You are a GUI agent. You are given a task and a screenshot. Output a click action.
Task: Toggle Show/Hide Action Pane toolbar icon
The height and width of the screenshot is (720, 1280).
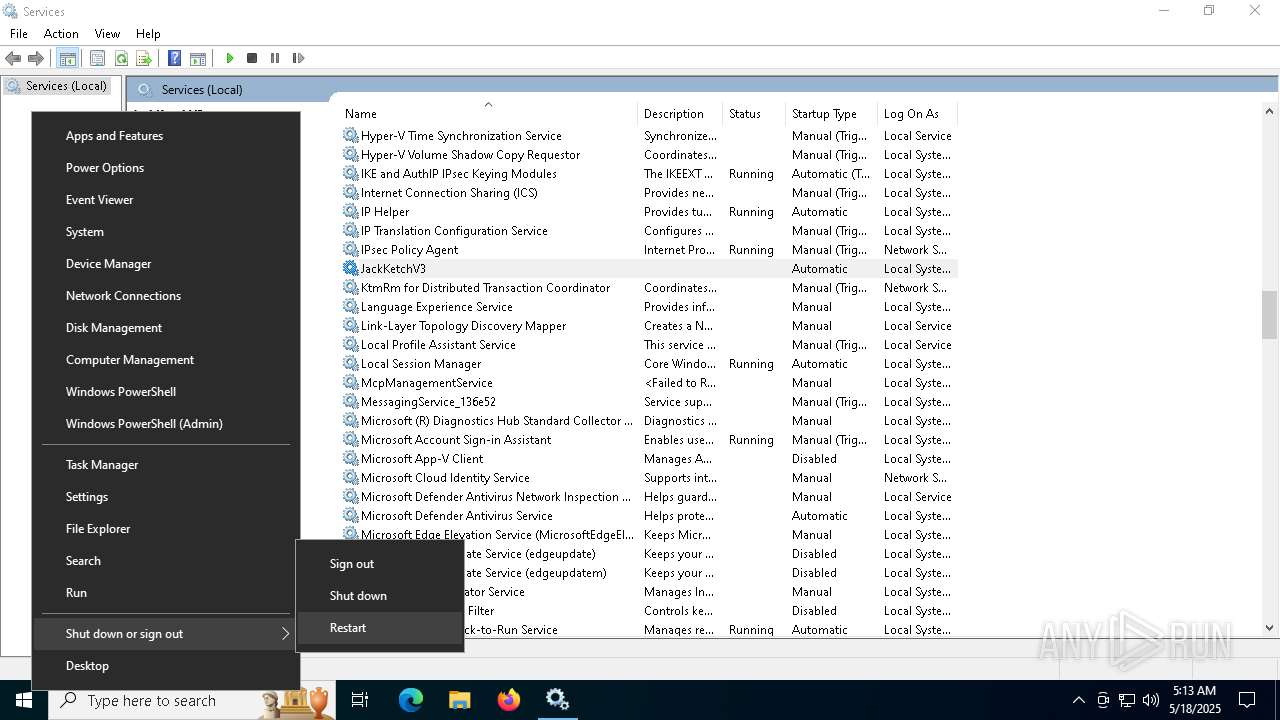coord(198,58)
